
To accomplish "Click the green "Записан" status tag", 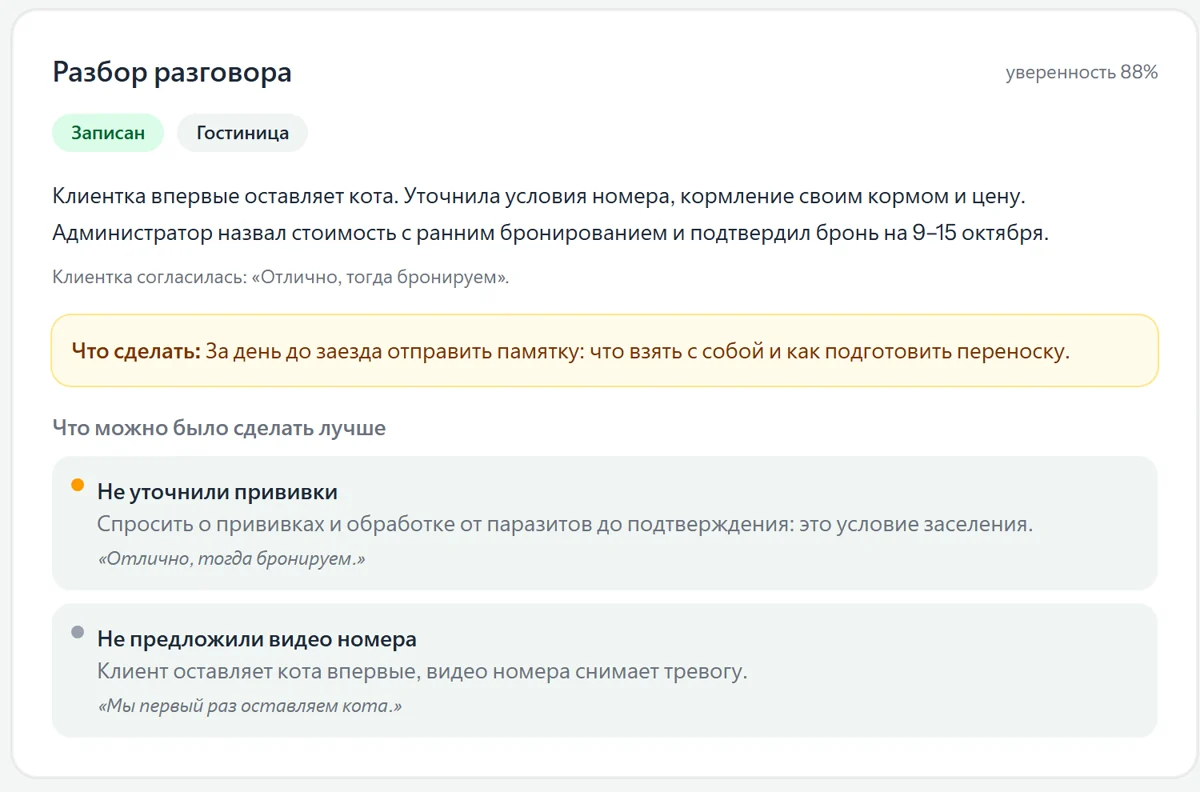I will tap(108, 133).
